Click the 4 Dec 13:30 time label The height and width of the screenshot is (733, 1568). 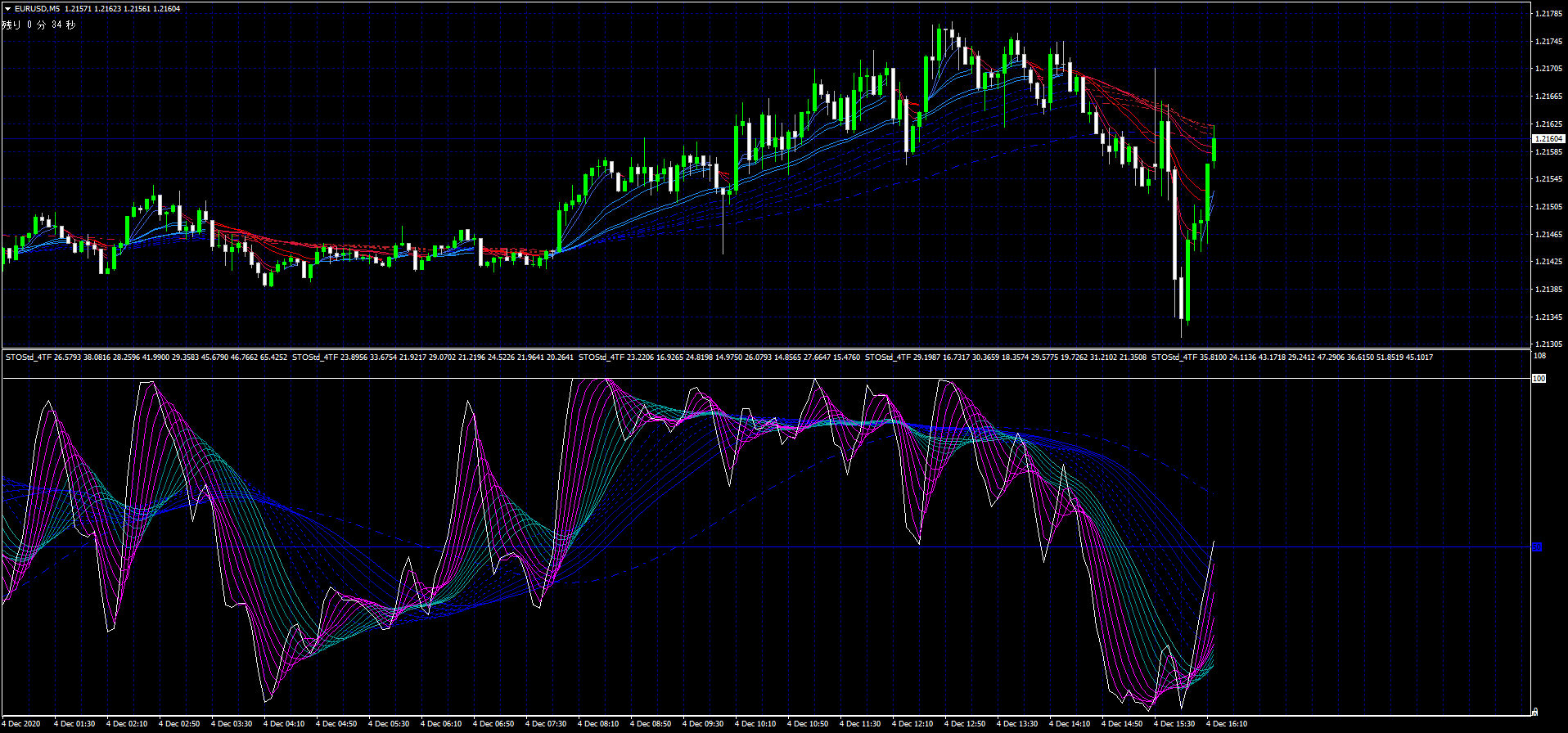point(1017,724)
